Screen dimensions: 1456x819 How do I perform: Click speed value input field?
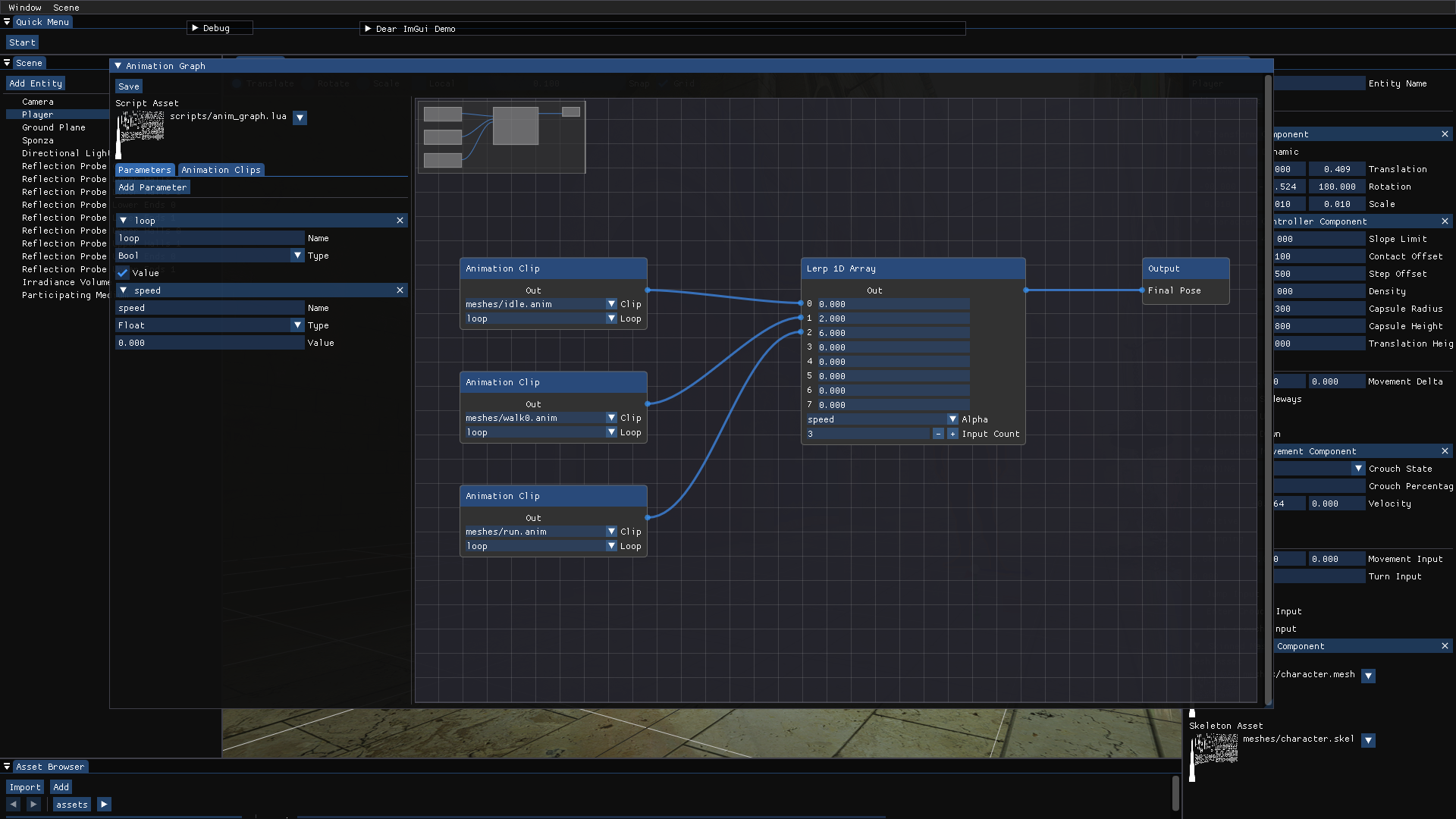(x=210, y=342)
